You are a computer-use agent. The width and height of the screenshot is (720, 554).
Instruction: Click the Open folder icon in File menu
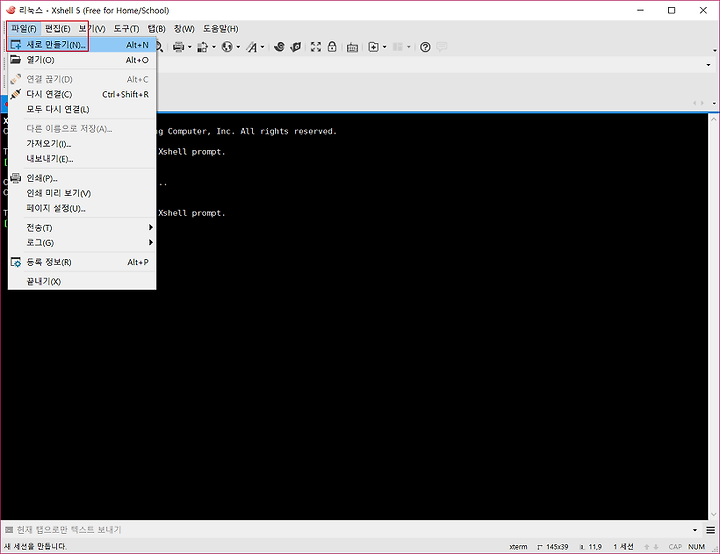click(x=16, y=60)
